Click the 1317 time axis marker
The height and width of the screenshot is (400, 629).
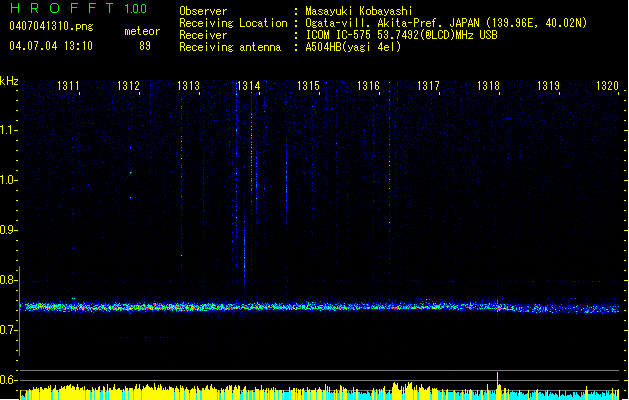pos(428,86)
